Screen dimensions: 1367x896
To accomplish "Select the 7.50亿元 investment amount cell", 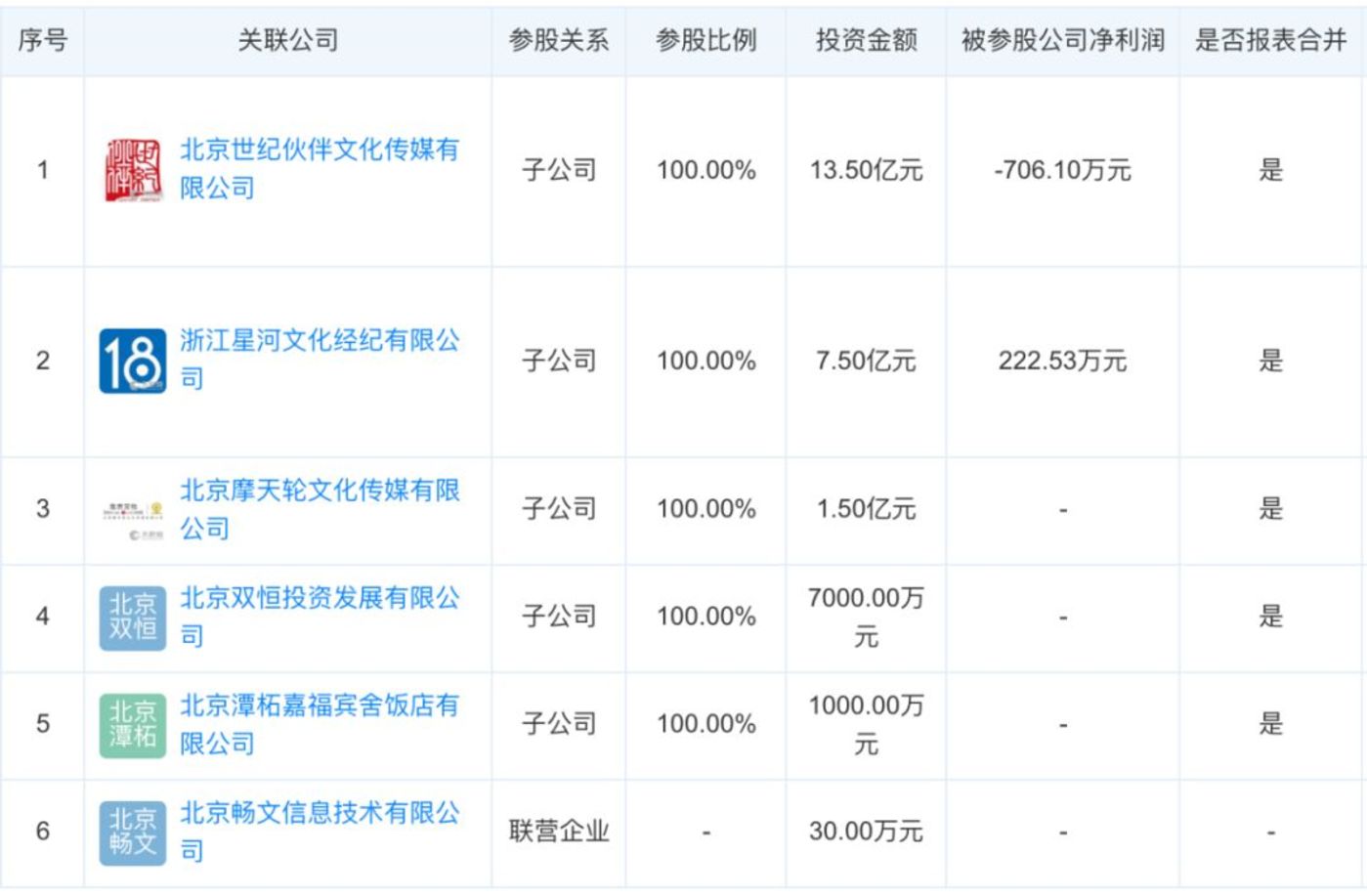I will tap(867, 361).
